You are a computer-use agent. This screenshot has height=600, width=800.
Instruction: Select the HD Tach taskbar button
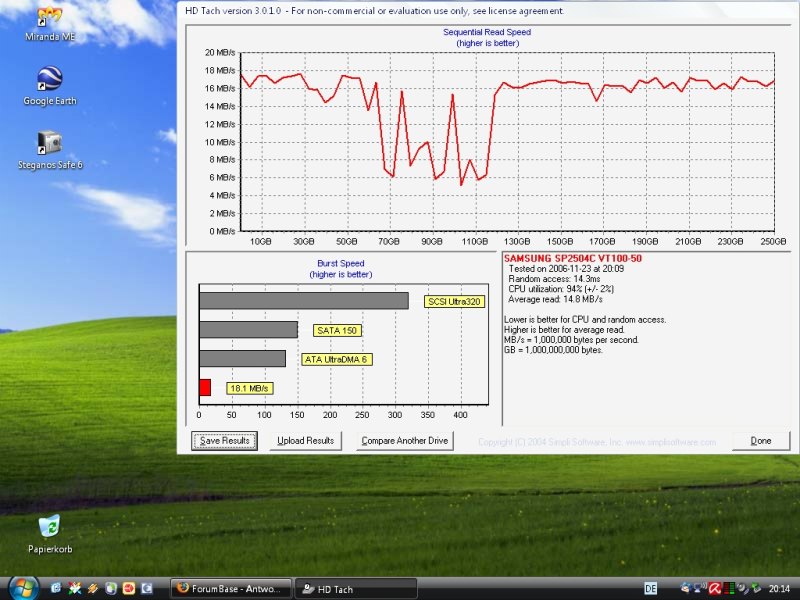pyautogui.click(x=356, y=589)
